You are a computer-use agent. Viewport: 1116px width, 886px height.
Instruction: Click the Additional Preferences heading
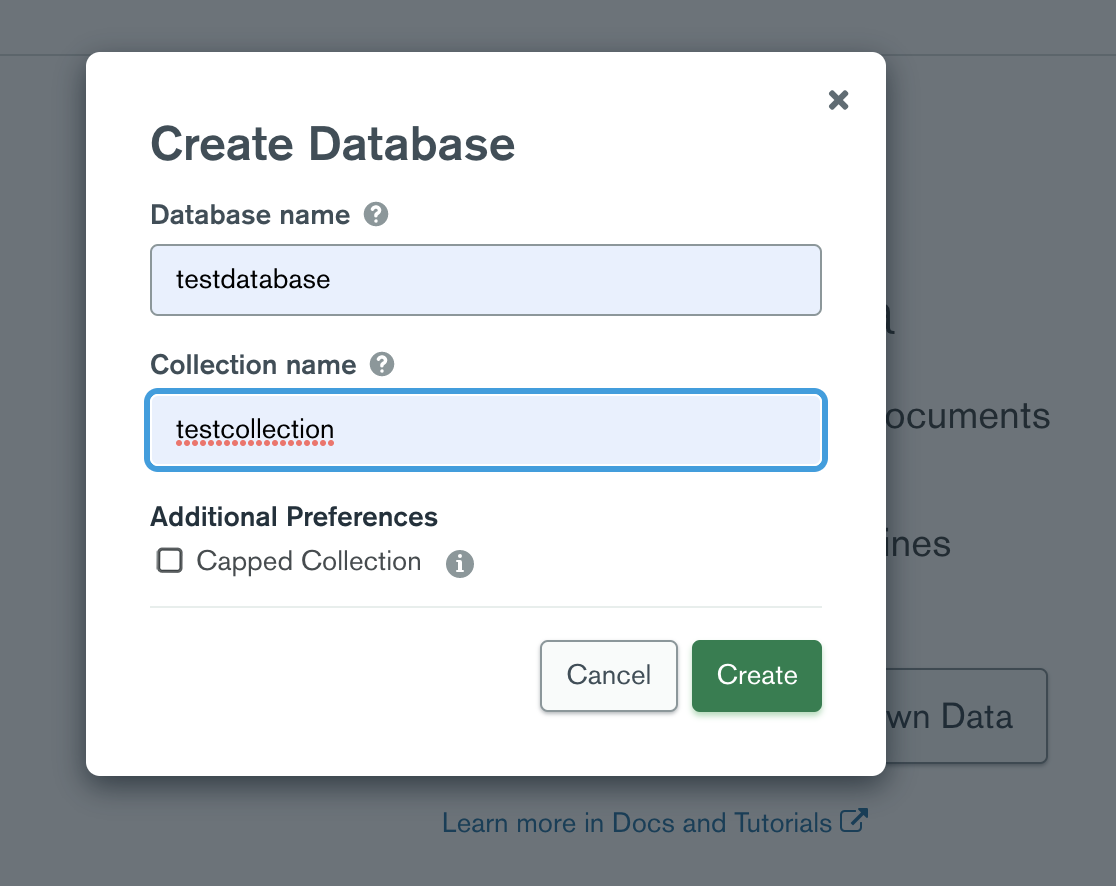(293, 517)
